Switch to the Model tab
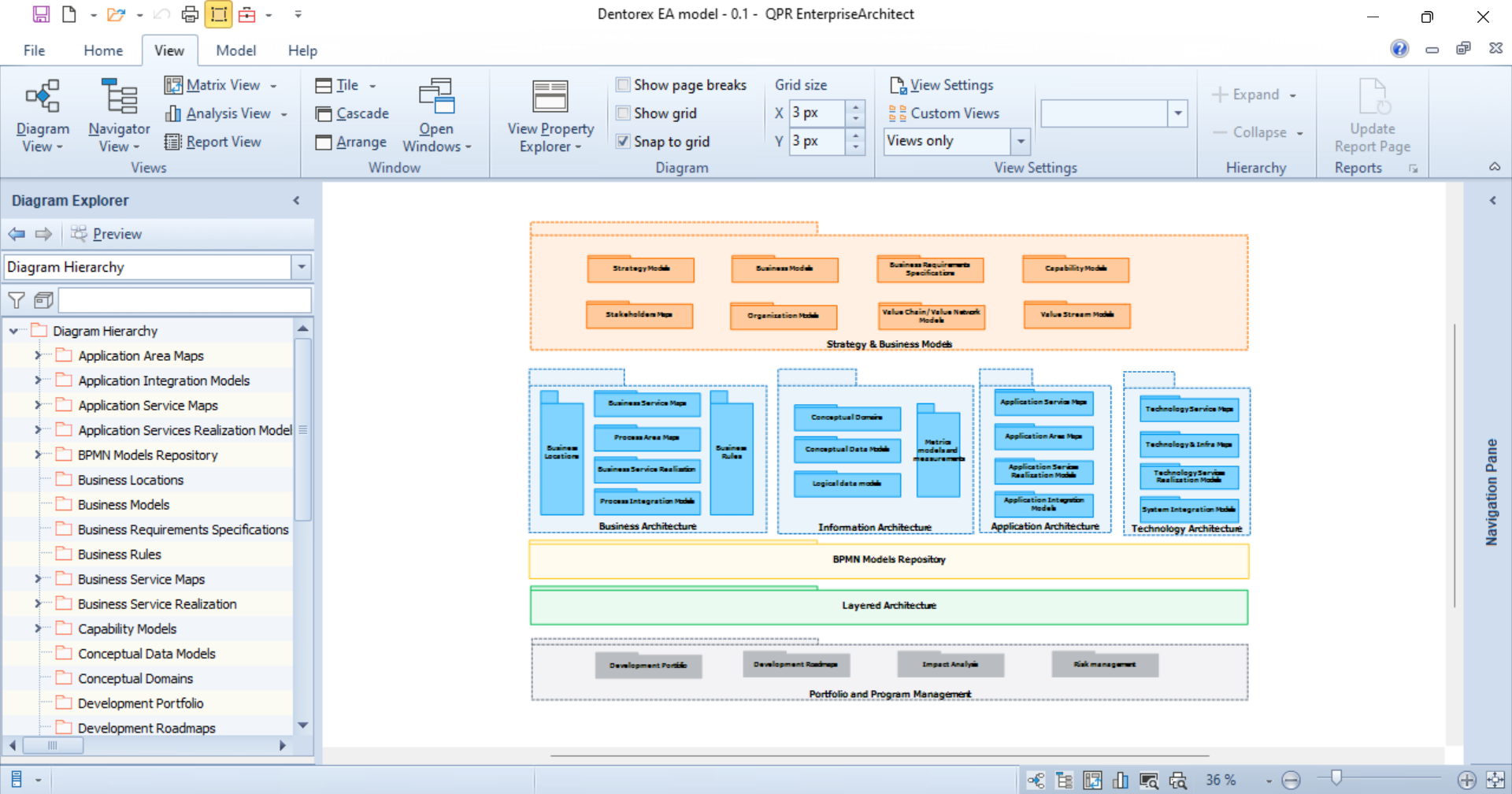The image size is (1512, 794). 235,50
